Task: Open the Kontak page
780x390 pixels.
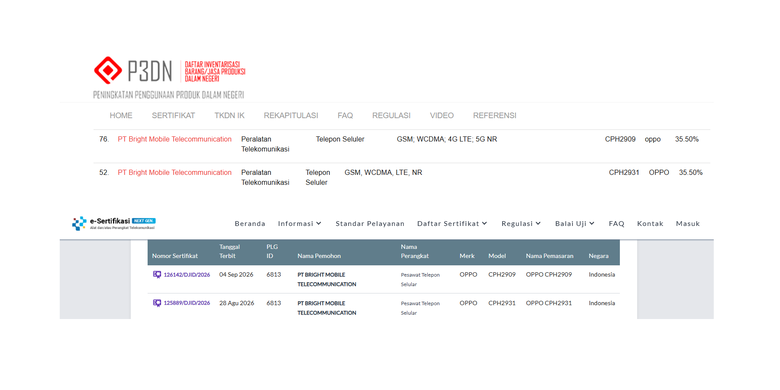Action: click(x=650, y=223)
